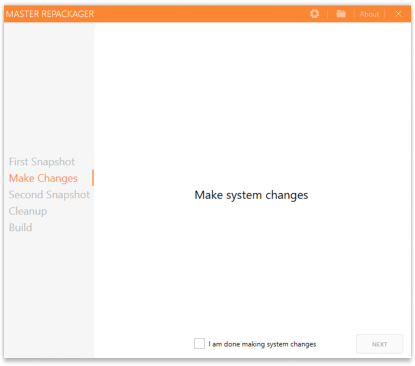The height and width of the screenshot is (366, 415).
Task: Click the 'Make system changes' heading
Action: click(251, 195)
